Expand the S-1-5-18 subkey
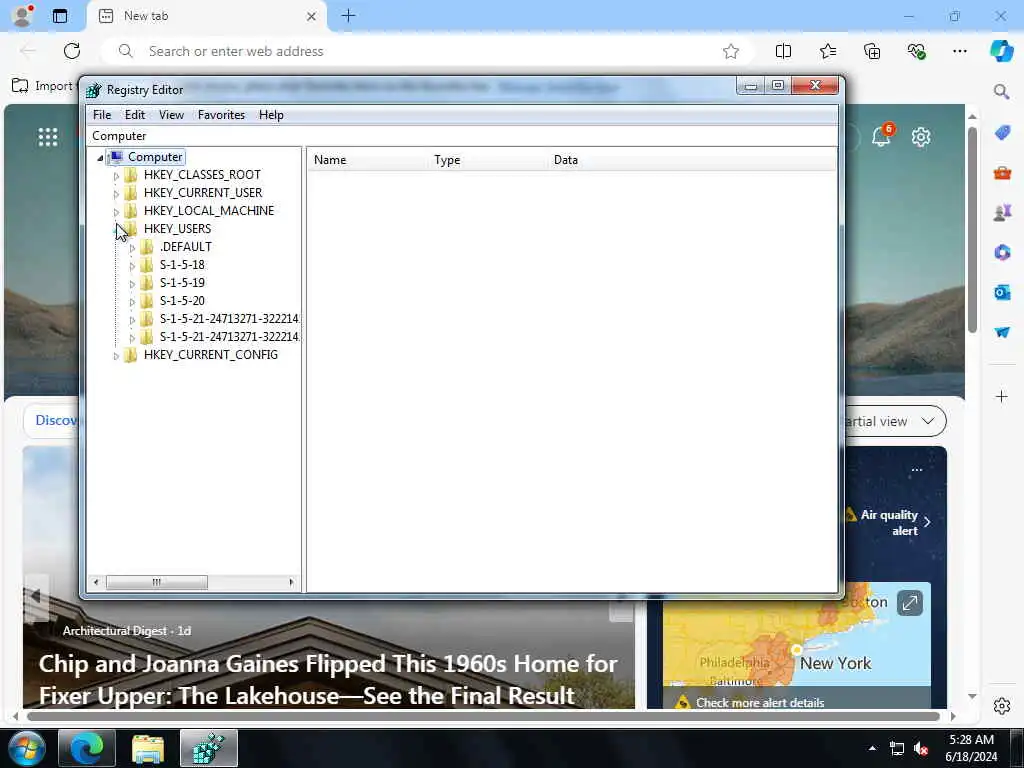Image resolution: width=1024 pixels, height=768 pixels. [132, 266]
